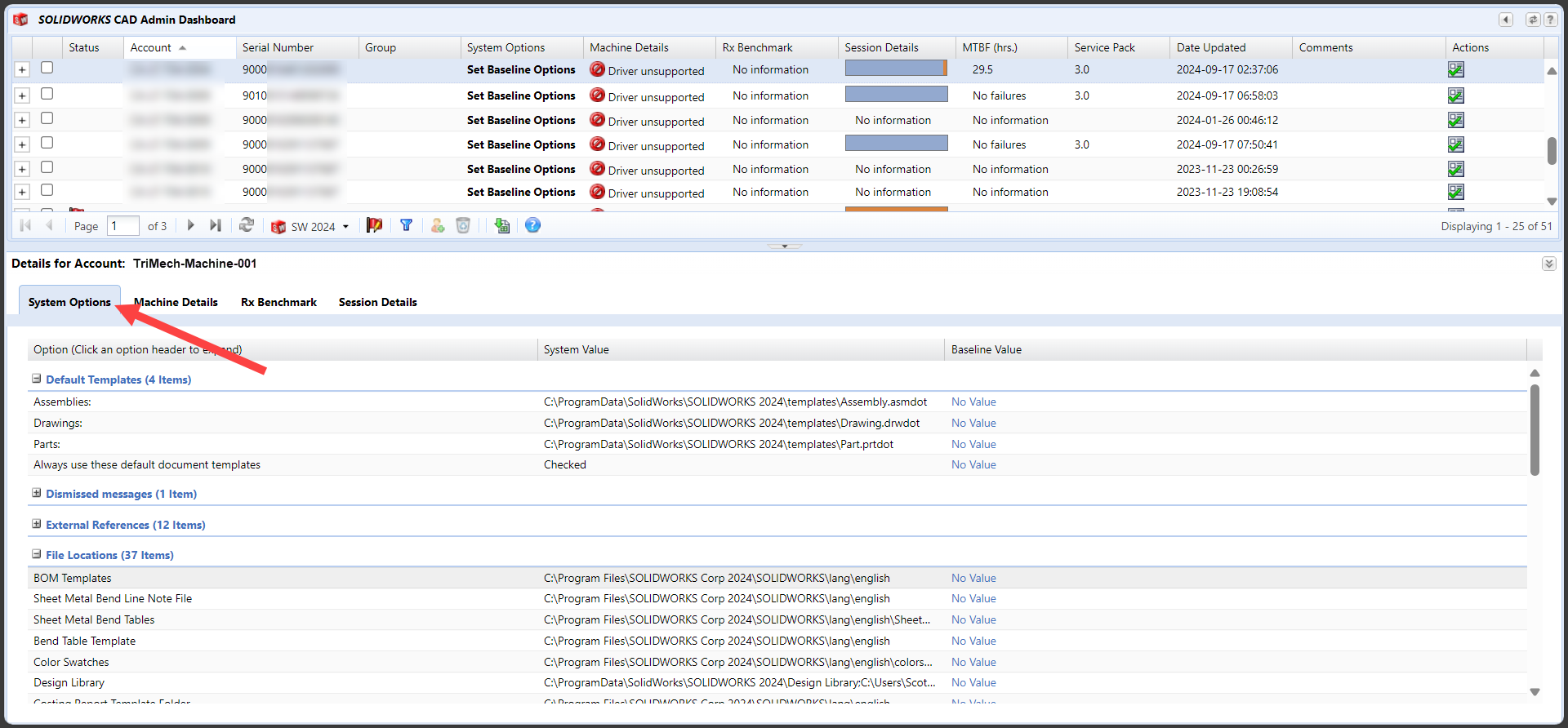Expand the row dated 2024-01-26 00:46:12
This screenshot has height=728, width=1568.
coord(22,120)
